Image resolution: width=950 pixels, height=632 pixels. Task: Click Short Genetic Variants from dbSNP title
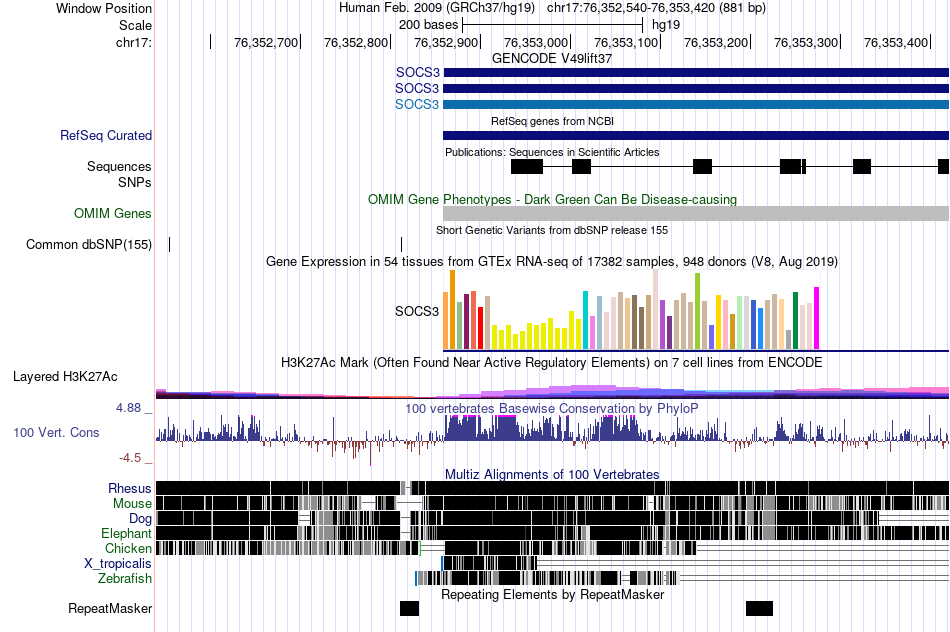click(x=552, y=230)
